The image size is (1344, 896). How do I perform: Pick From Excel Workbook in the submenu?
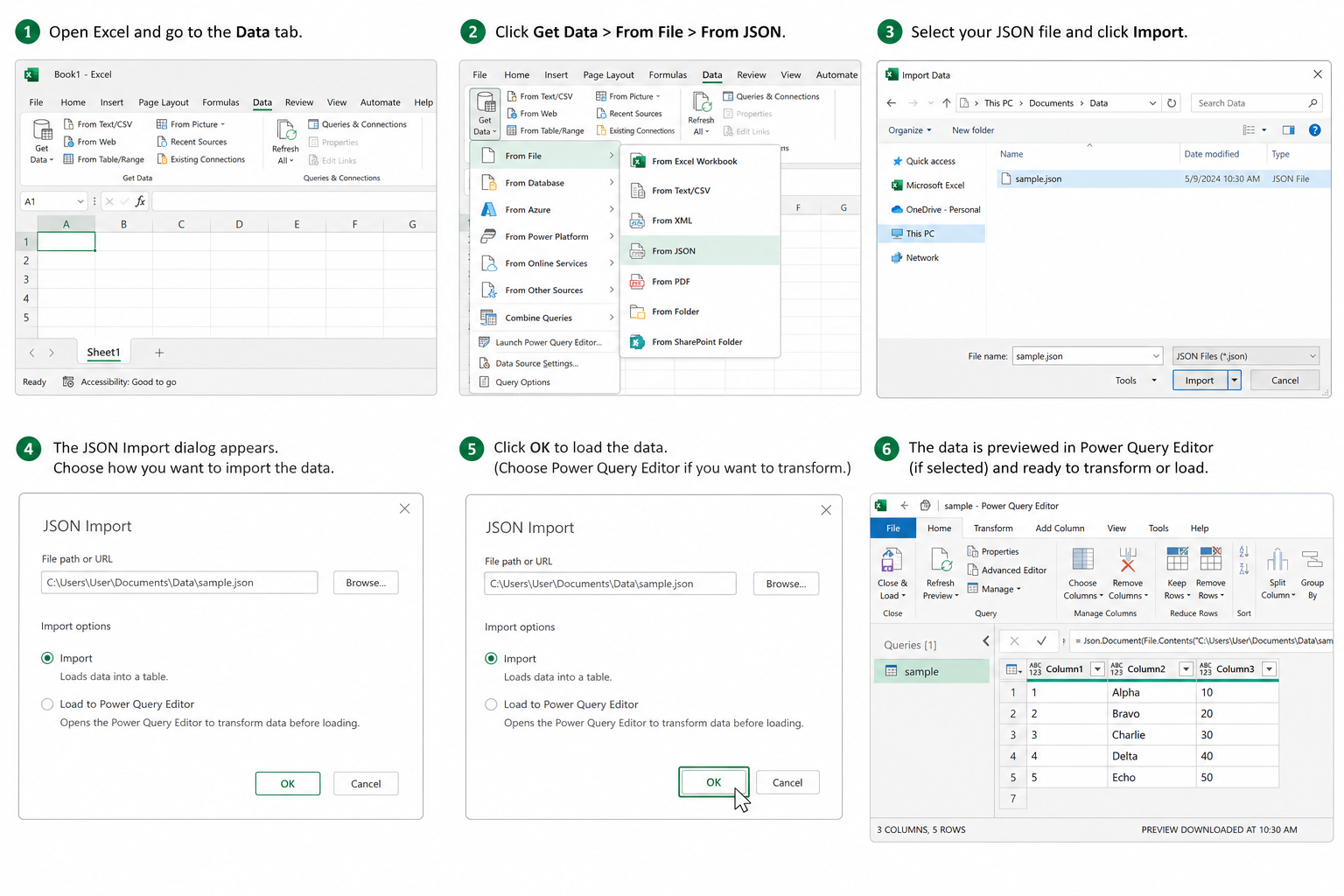[699, 161]
